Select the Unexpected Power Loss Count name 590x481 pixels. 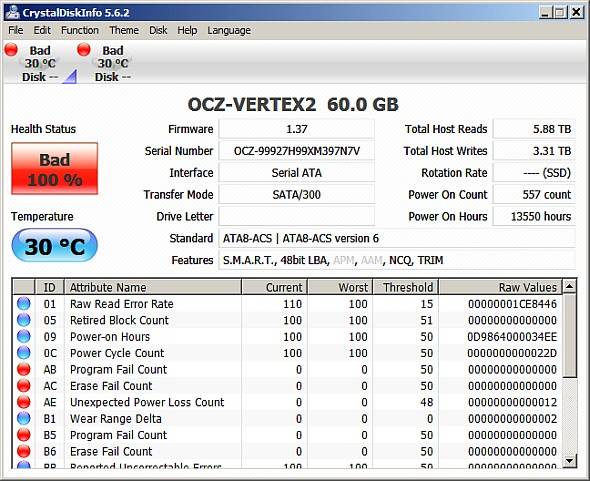147,402
